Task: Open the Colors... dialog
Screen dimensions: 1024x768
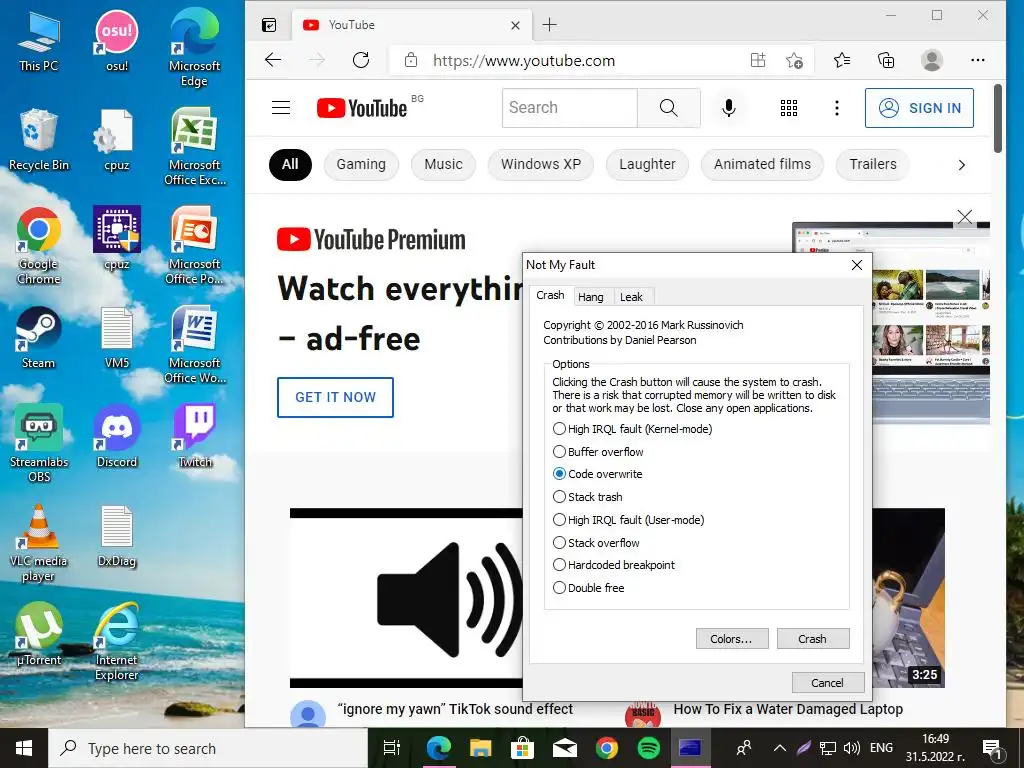Action: click(x=731, y=639)
